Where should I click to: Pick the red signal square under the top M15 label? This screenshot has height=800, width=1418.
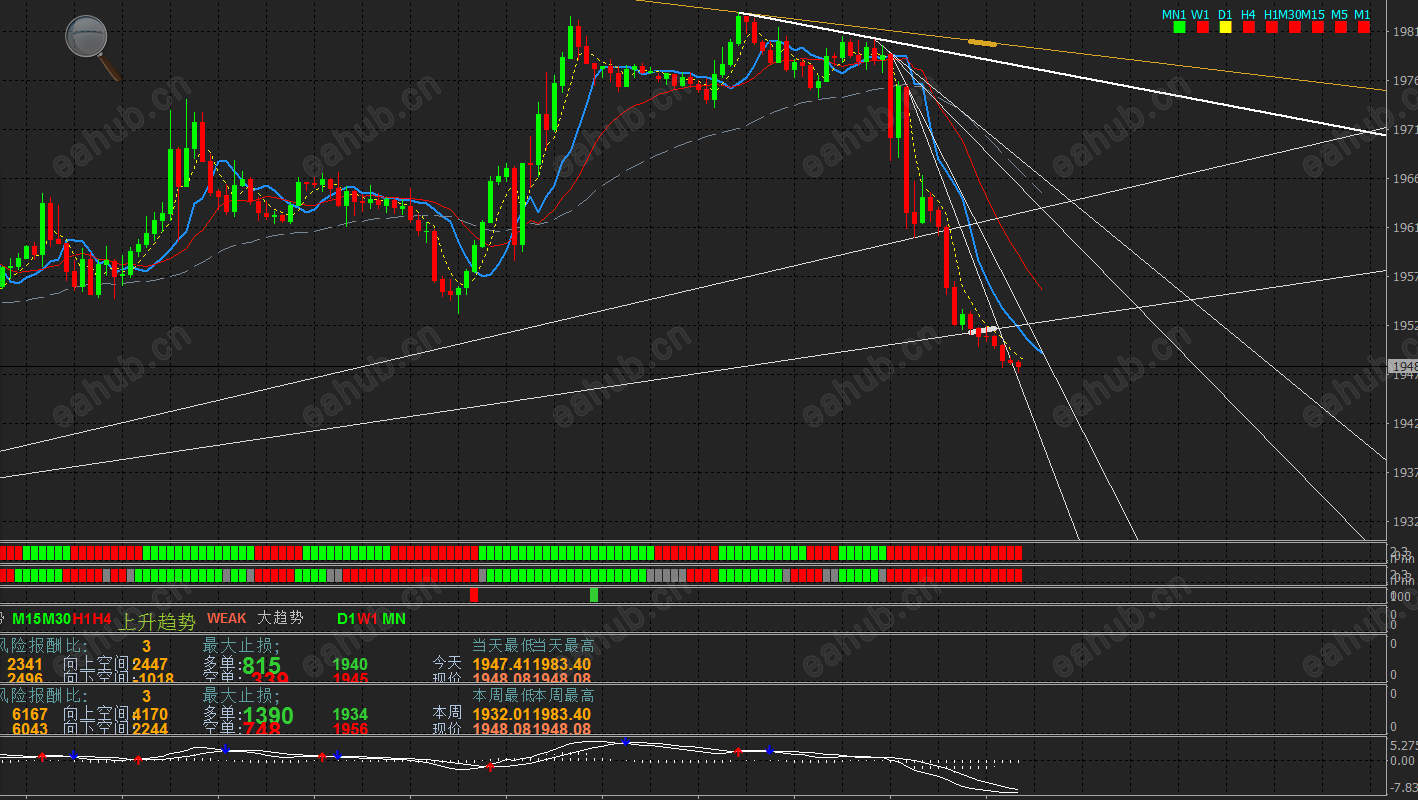click(1317, 28)
